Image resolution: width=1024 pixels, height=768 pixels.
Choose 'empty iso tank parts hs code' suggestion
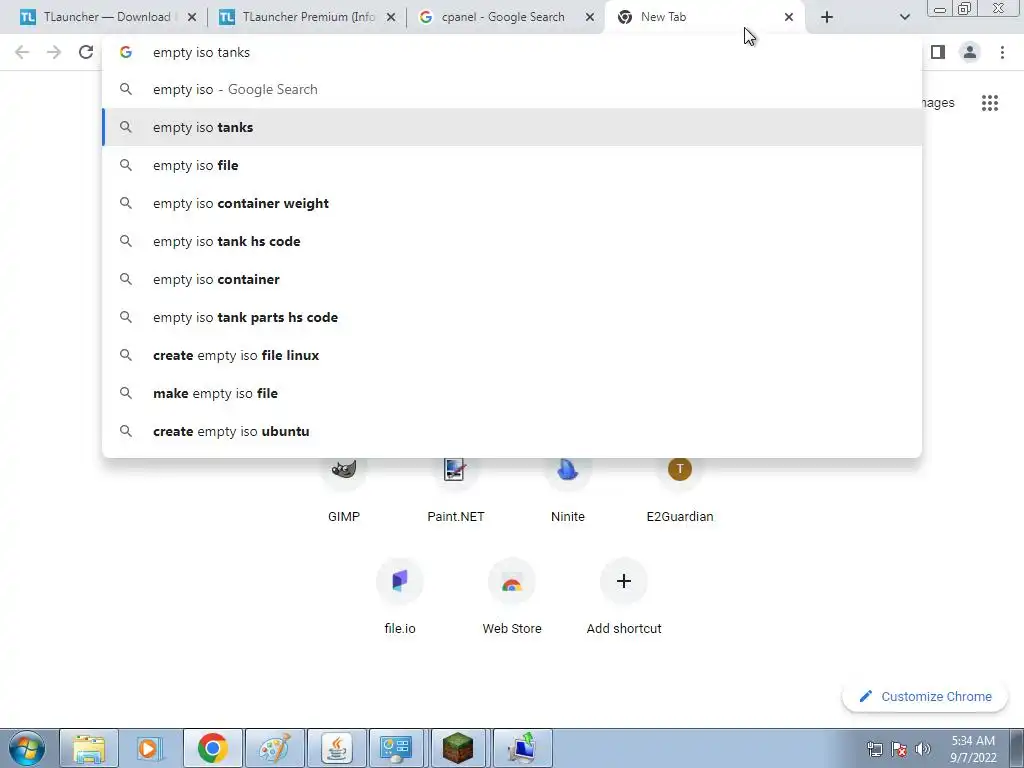tap(512, 317)
